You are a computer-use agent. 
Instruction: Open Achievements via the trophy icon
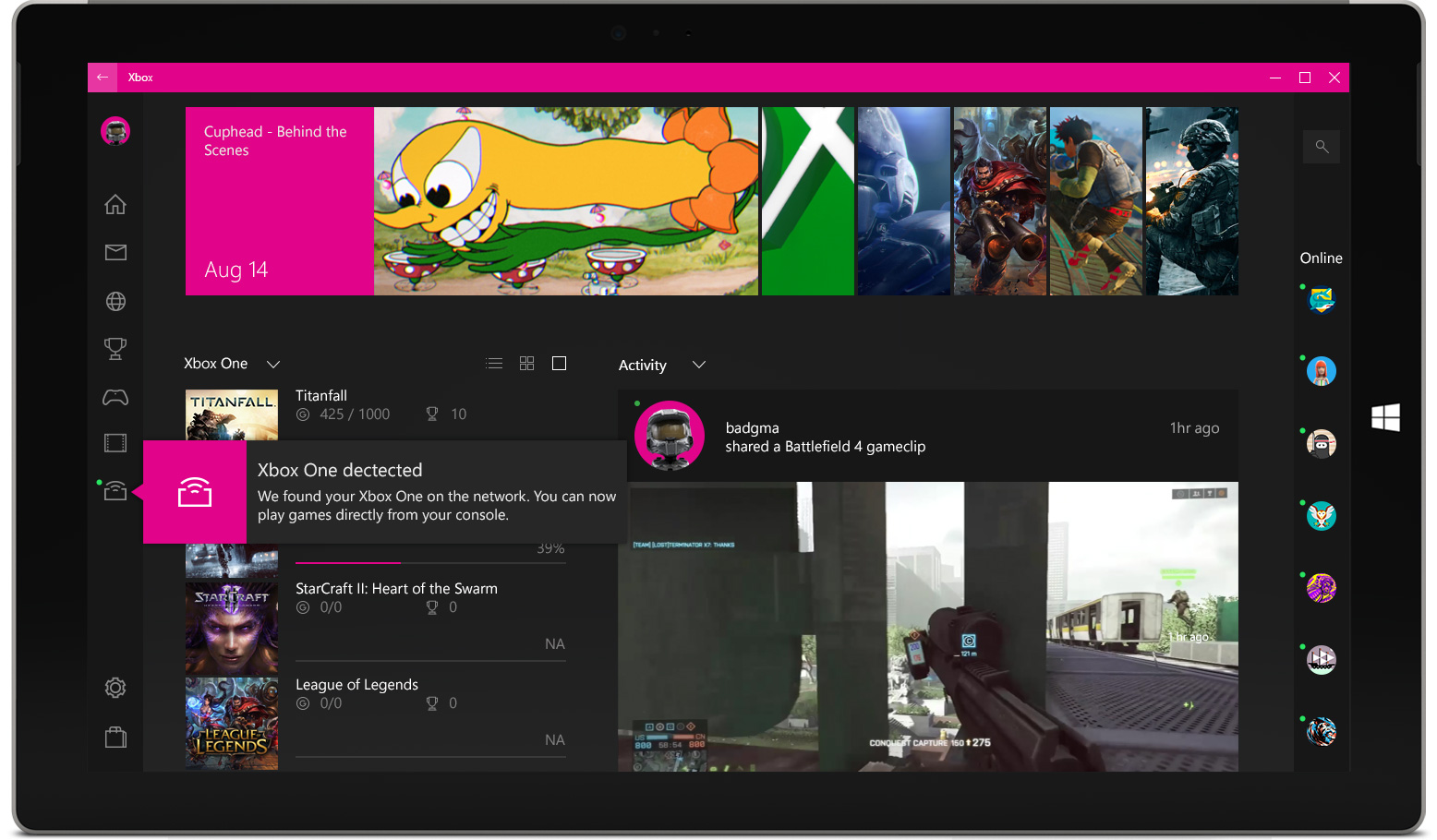[x=115, y=348]
